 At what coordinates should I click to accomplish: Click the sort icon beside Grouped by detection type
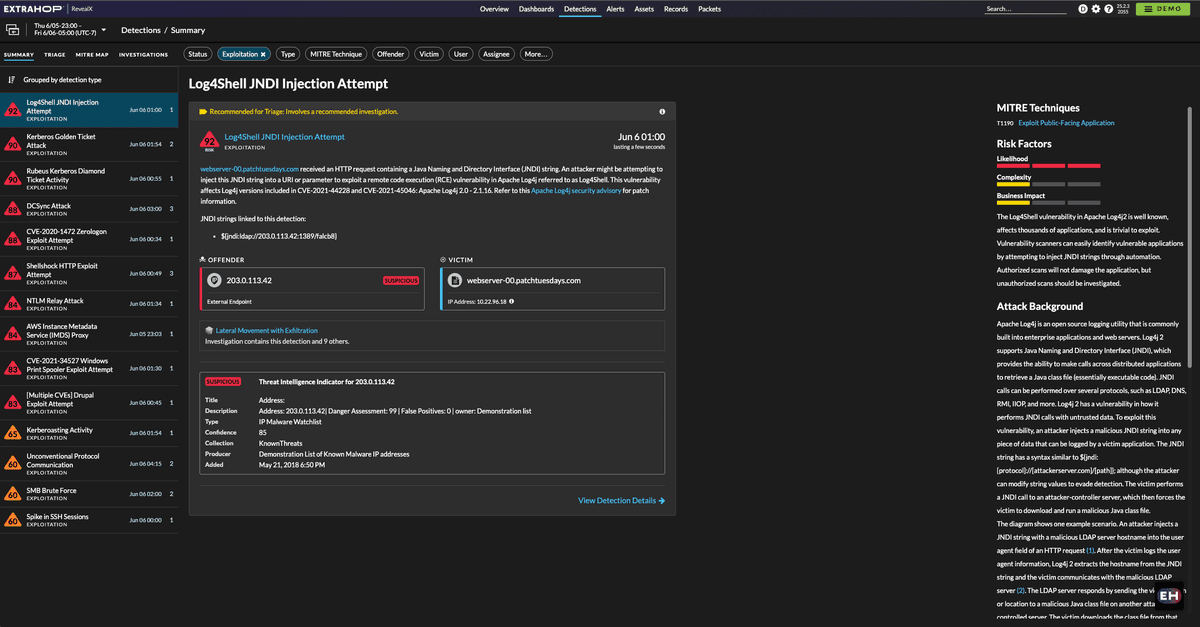(11, 80)
